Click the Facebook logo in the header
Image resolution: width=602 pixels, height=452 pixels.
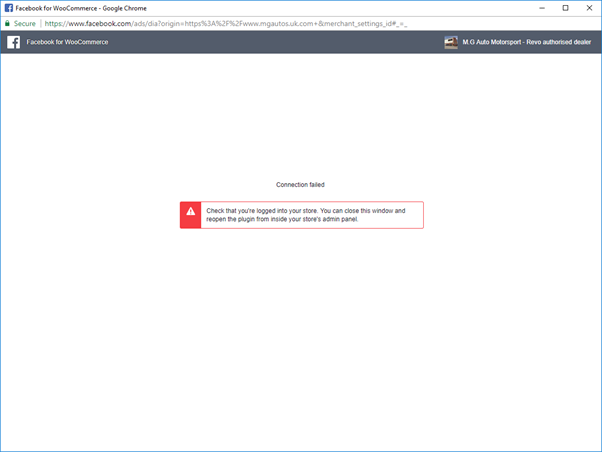click(13, 42)
